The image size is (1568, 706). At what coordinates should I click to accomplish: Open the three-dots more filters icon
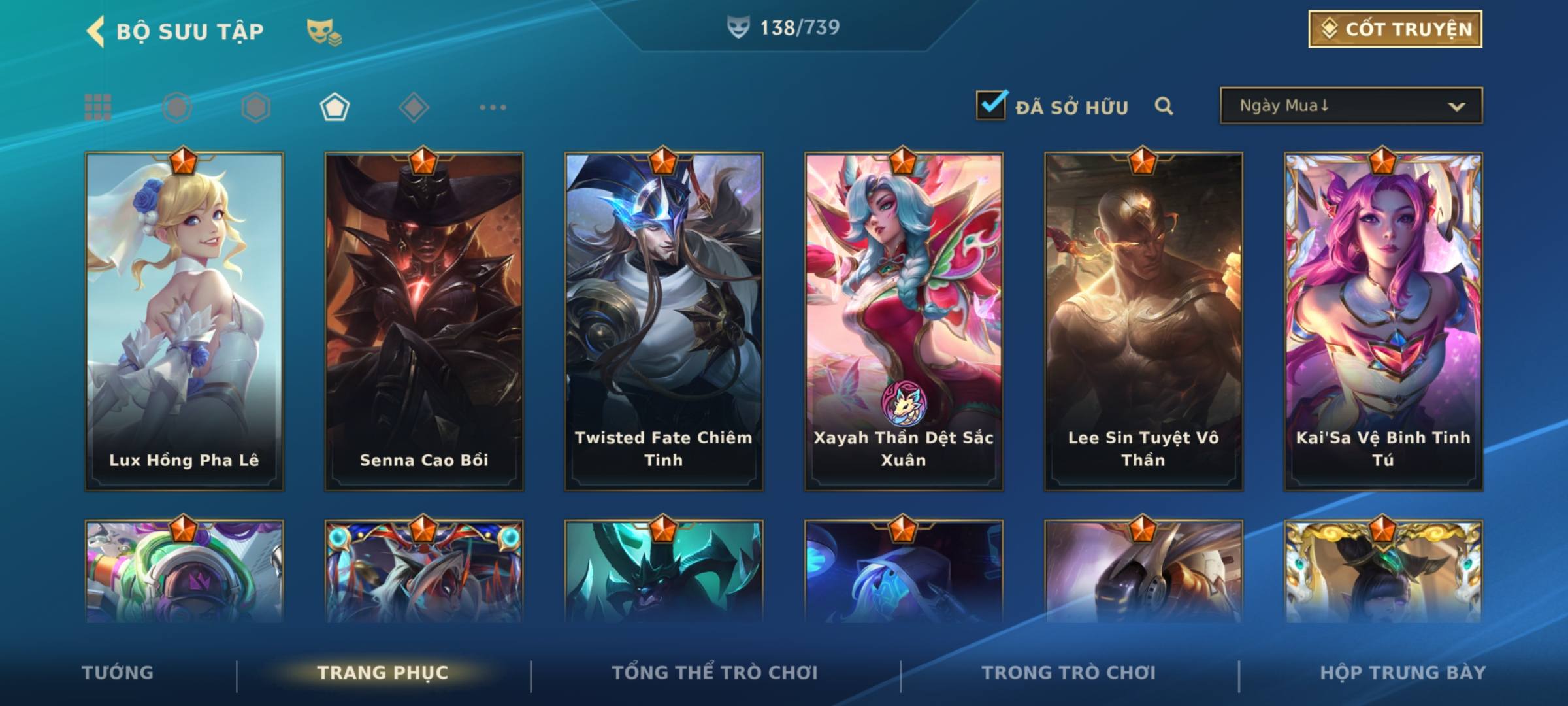click(493, 107)
